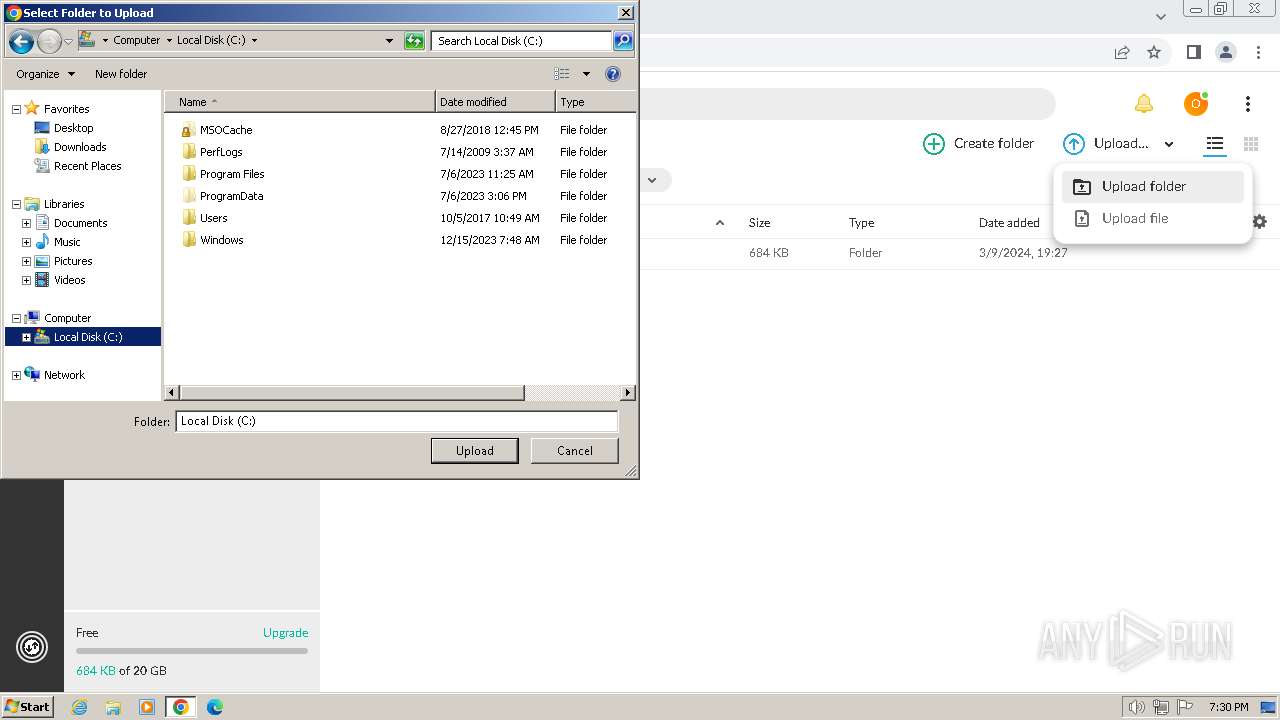Click the storage usage progress bar
The width and height of the screenshot is (1280, 720).
pyautogui.click(x=192, y=651)
